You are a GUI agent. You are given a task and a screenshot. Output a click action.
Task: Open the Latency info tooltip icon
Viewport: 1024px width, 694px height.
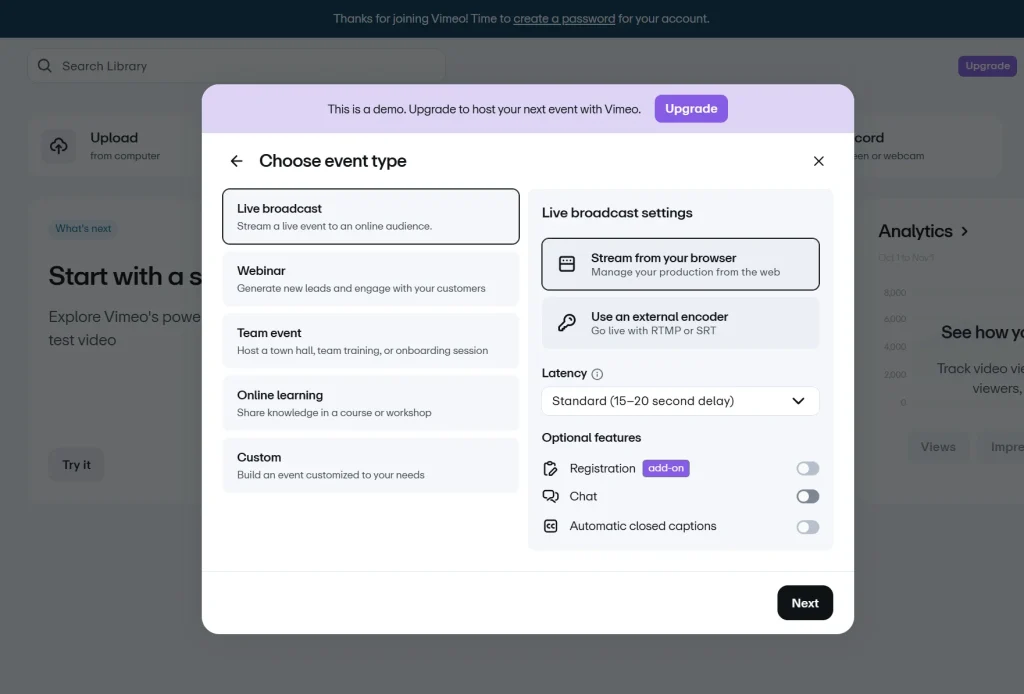[599, 372]
